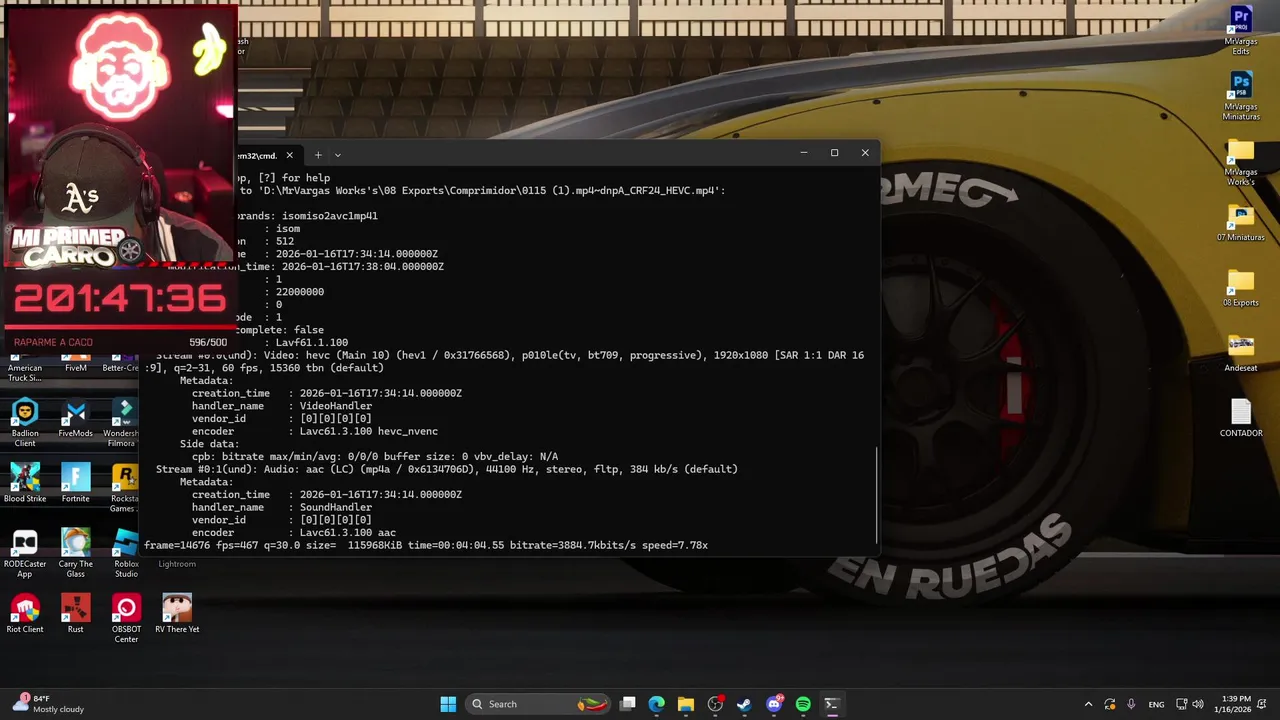Open the Windows Start menu
The image size is (1280, 720).
448,704
